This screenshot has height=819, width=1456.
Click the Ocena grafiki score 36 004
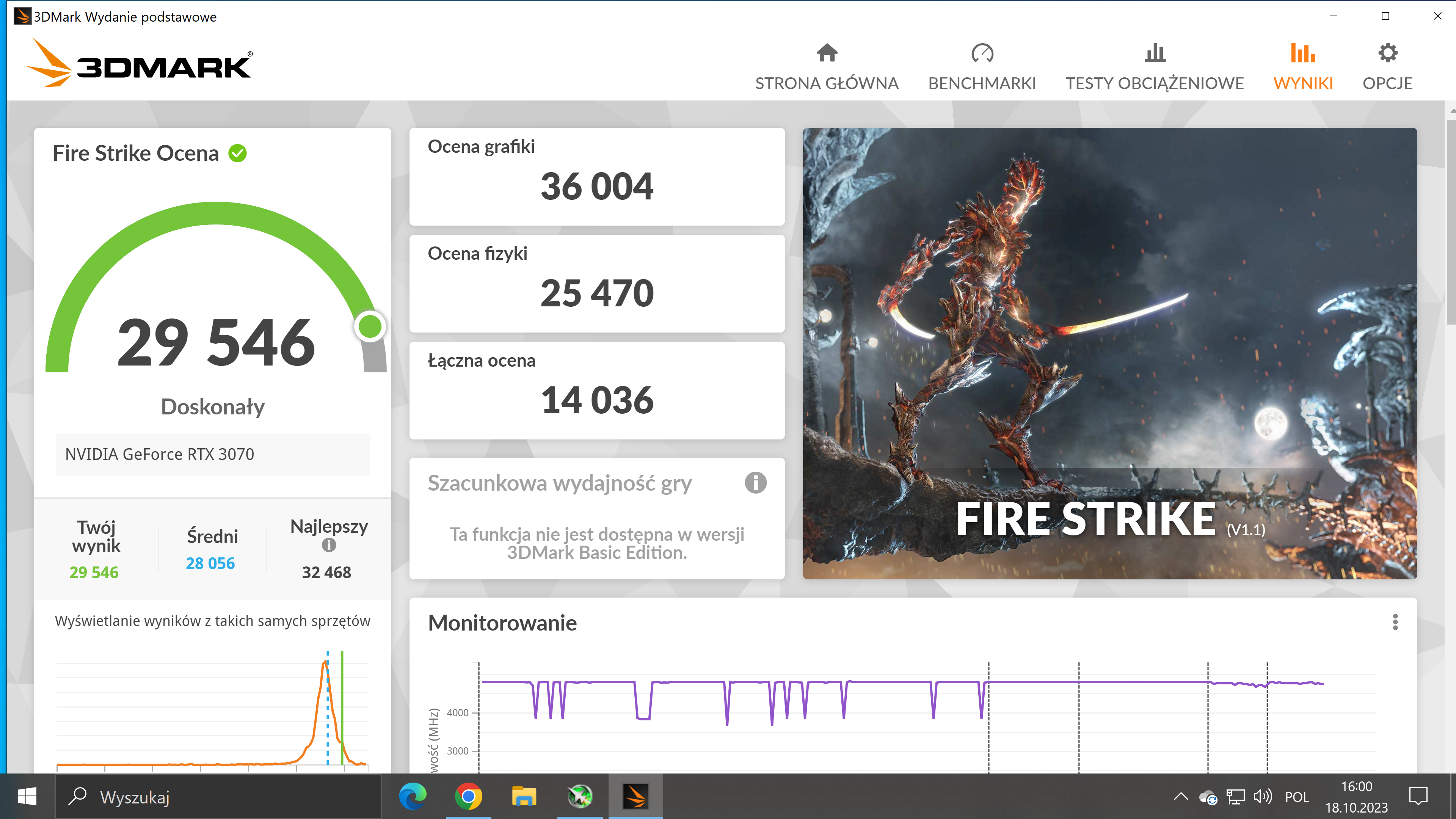(597, 186)
